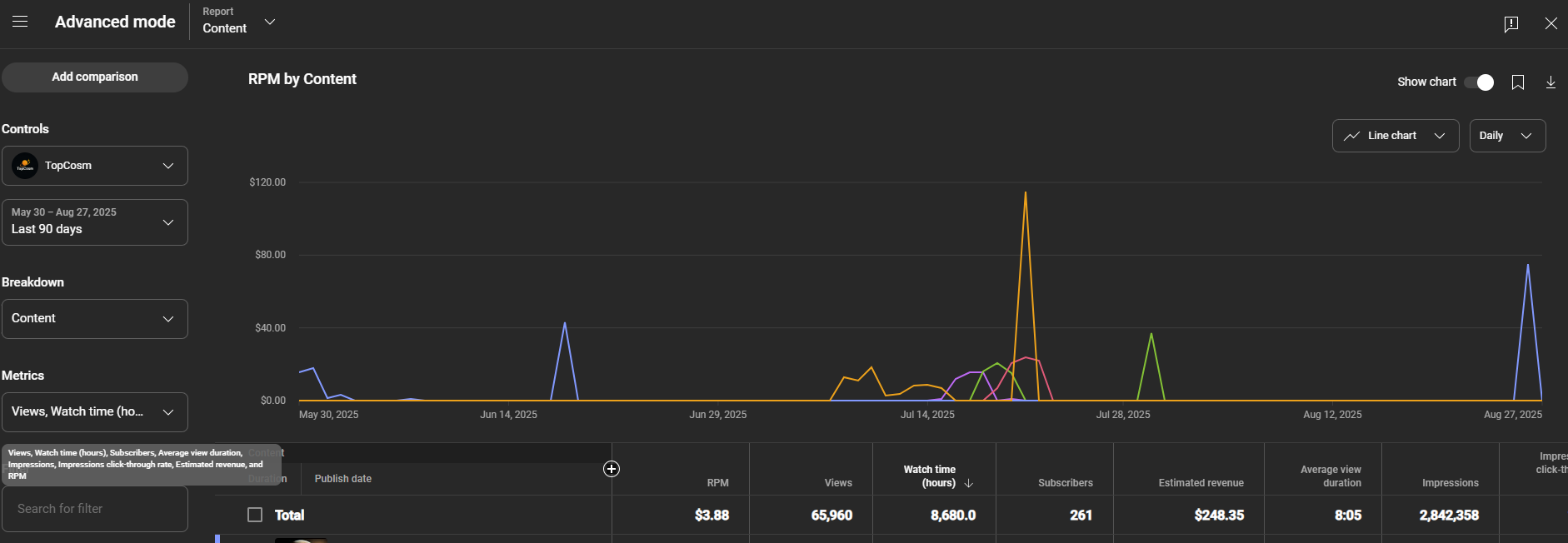Close Advanced mode with the X icon
Image resolution: width=1568 pixels, height=543 pixels.
(x=1551, y=23)
